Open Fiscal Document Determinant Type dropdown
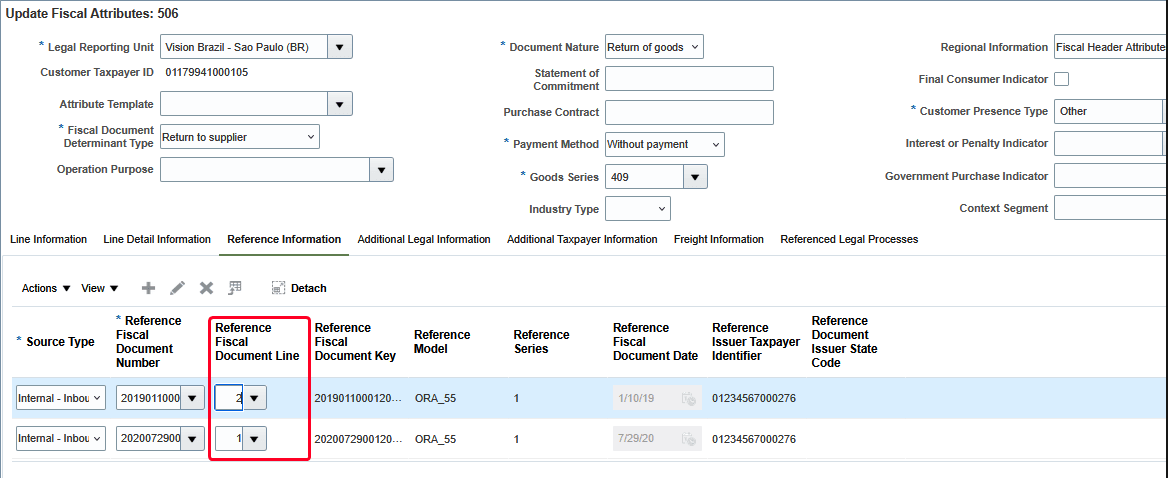This screenshot has width=1168, height=478. (240, 137)
